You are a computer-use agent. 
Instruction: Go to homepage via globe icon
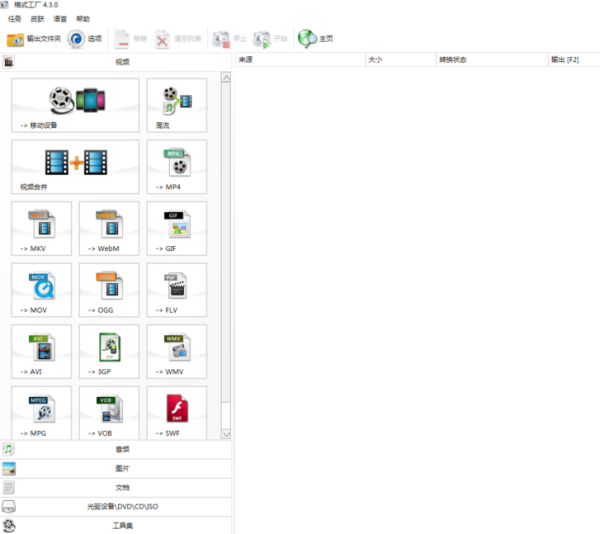[x=315, y=39]
